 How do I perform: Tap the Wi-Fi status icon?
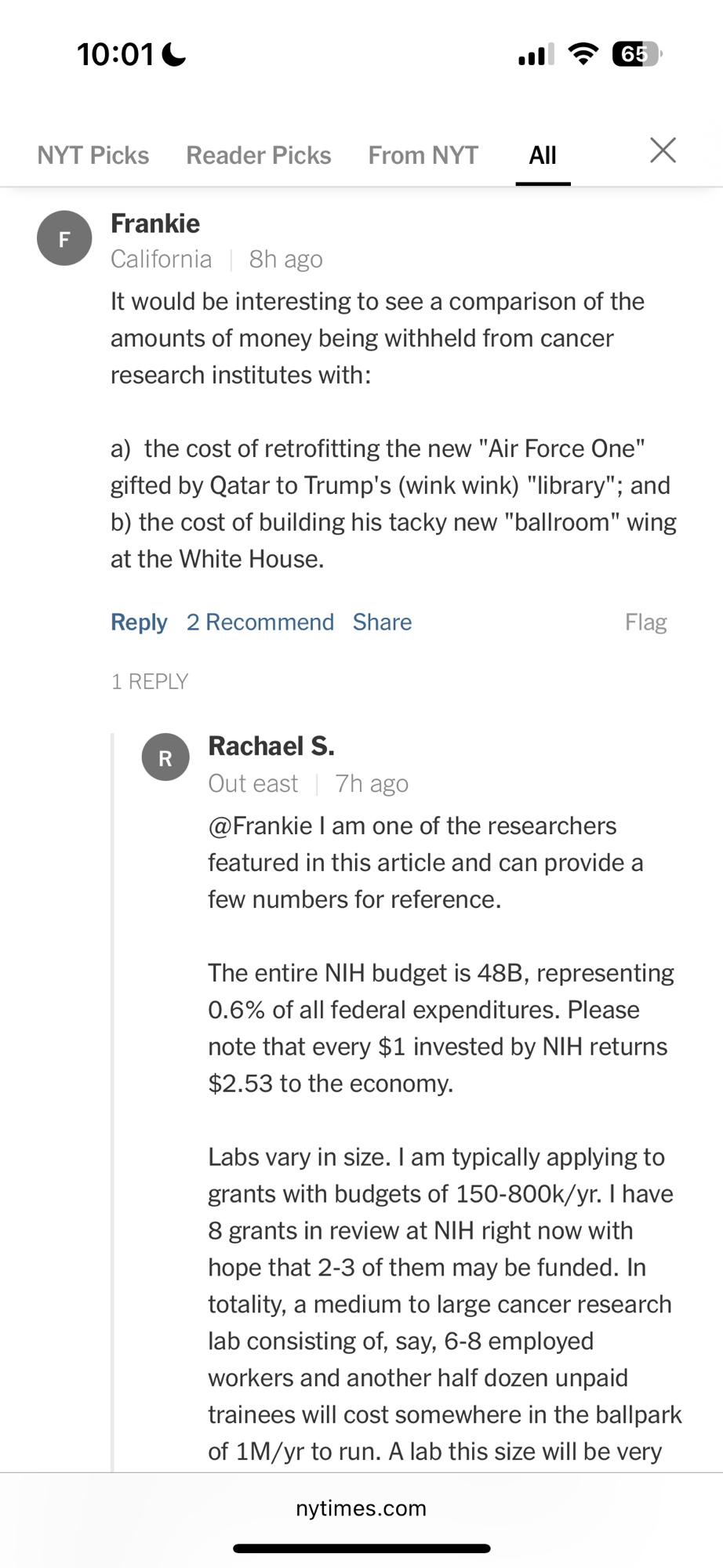click(583, 54)
